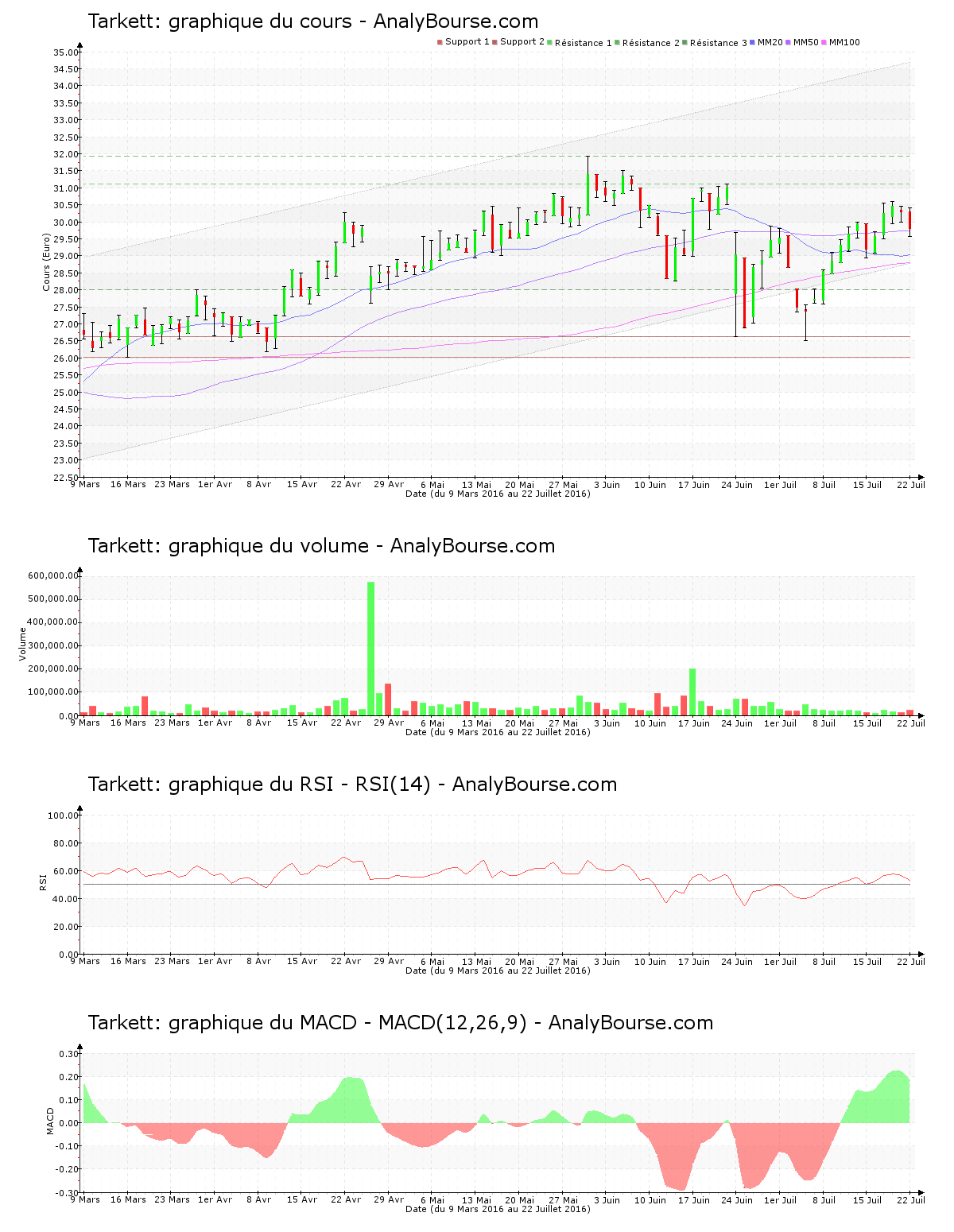954x1232 pixels.
Task: Click the 100,000.00 volume axis value
Action: pyautogui.click(x=53, y=692)
